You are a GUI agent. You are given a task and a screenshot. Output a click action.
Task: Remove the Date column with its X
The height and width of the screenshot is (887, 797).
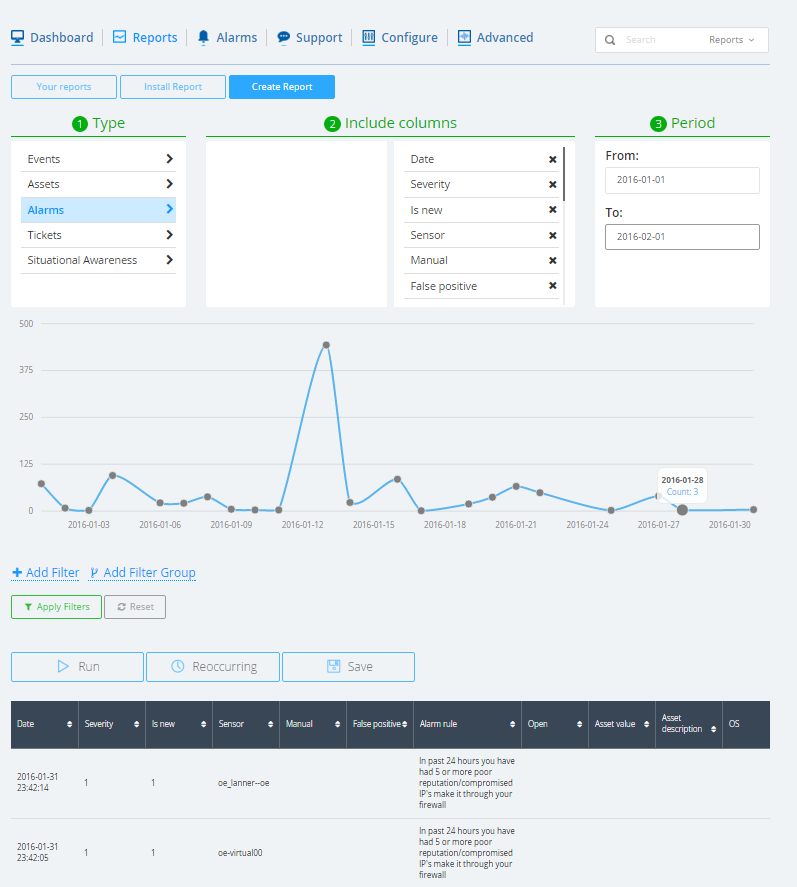coord(552,159)
